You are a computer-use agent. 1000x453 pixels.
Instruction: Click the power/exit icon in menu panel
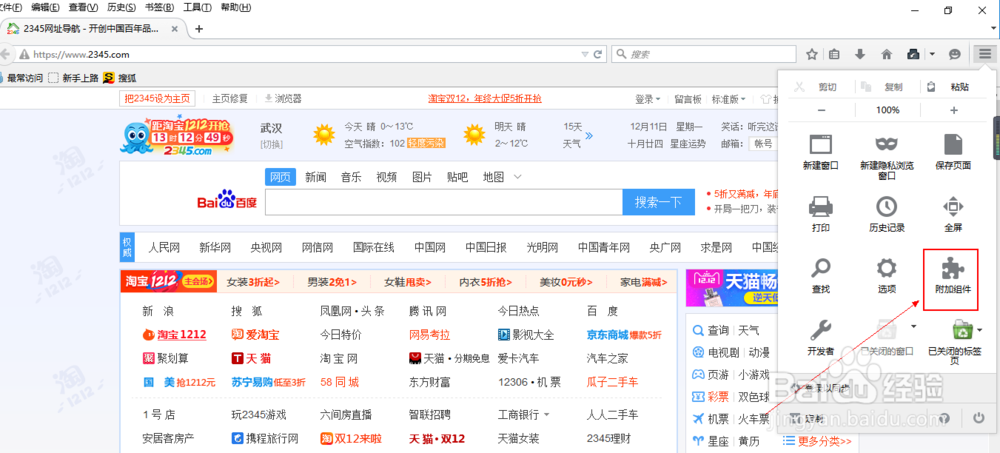978,419
